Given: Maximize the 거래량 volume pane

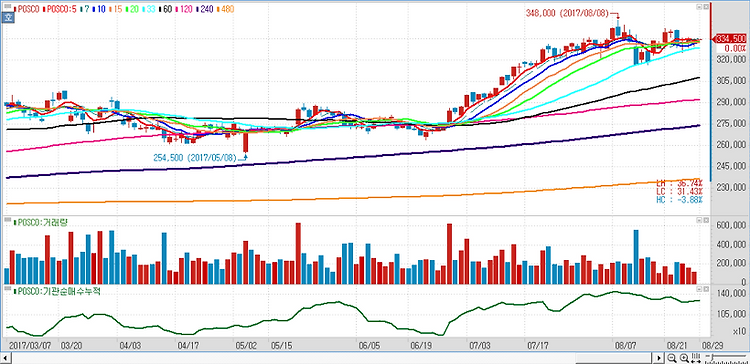Looking at the screenshot, I should click(x=706, y=220).
